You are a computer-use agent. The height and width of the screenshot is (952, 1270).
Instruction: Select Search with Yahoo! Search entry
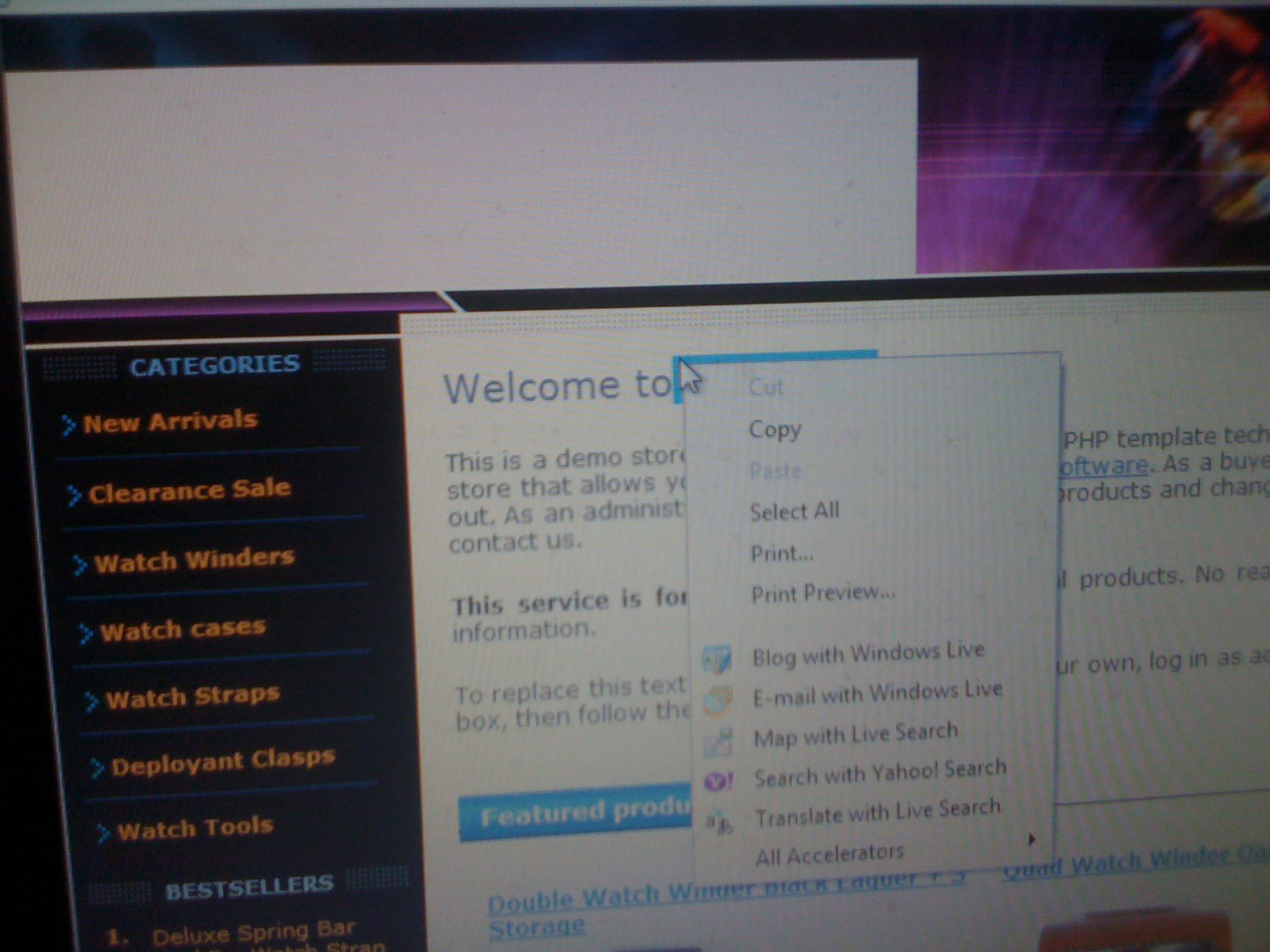coord(879,773)
